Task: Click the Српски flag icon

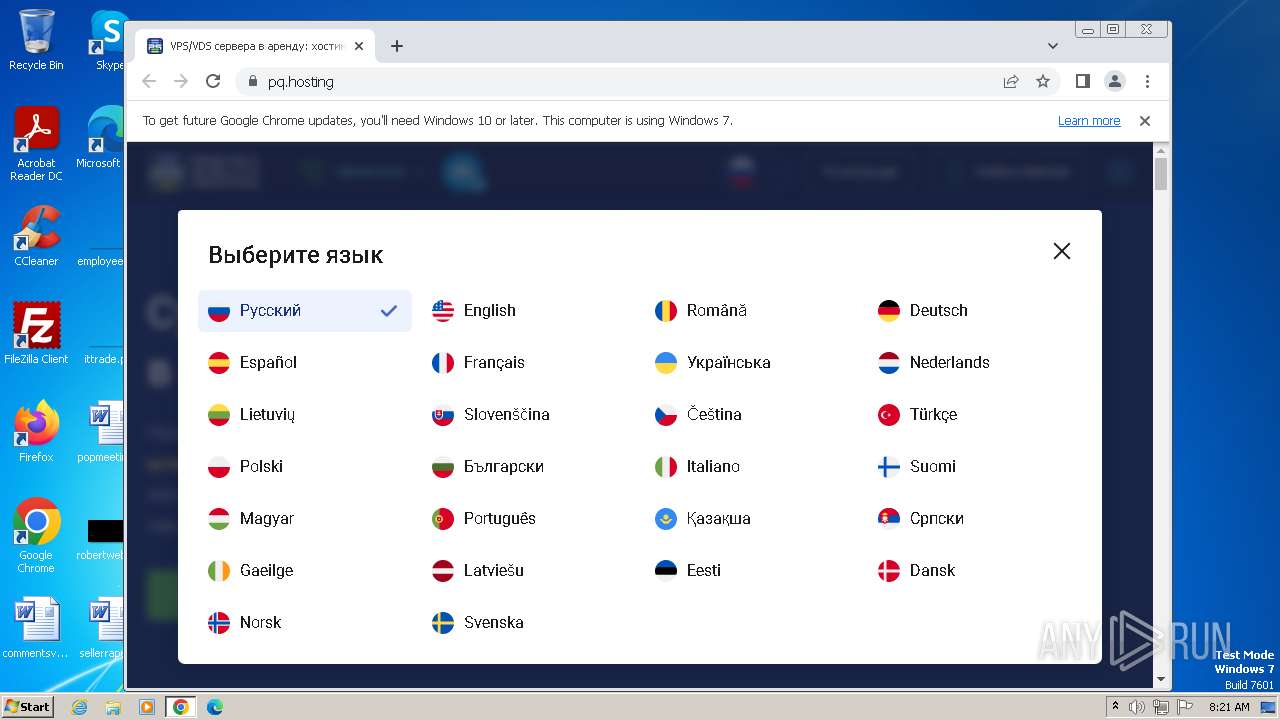Action: click(x=889, y=519)
